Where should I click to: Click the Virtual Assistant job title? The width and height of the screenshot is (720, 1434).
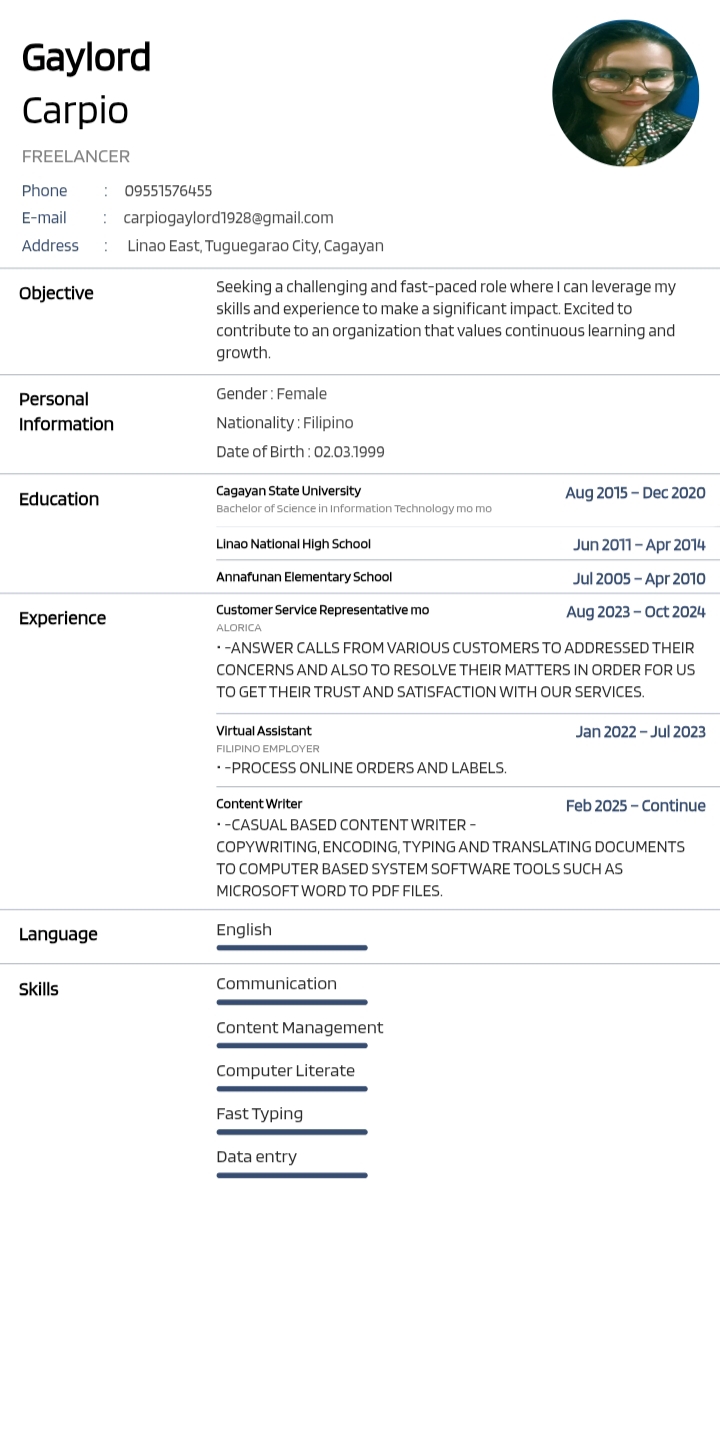coord(264,731)
